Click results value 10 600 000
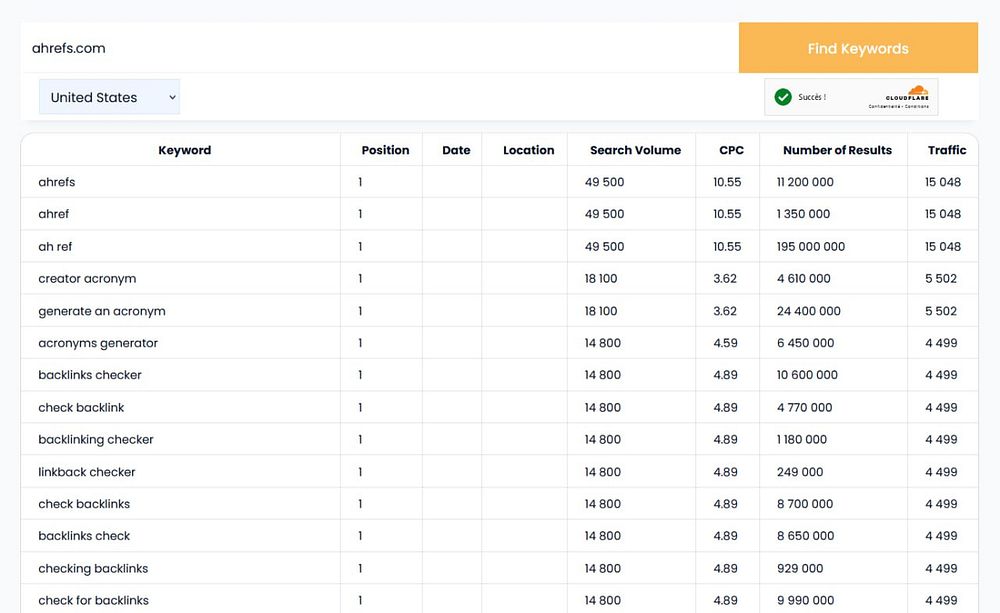Viewport: 1000px width, 613px height. 807,374
